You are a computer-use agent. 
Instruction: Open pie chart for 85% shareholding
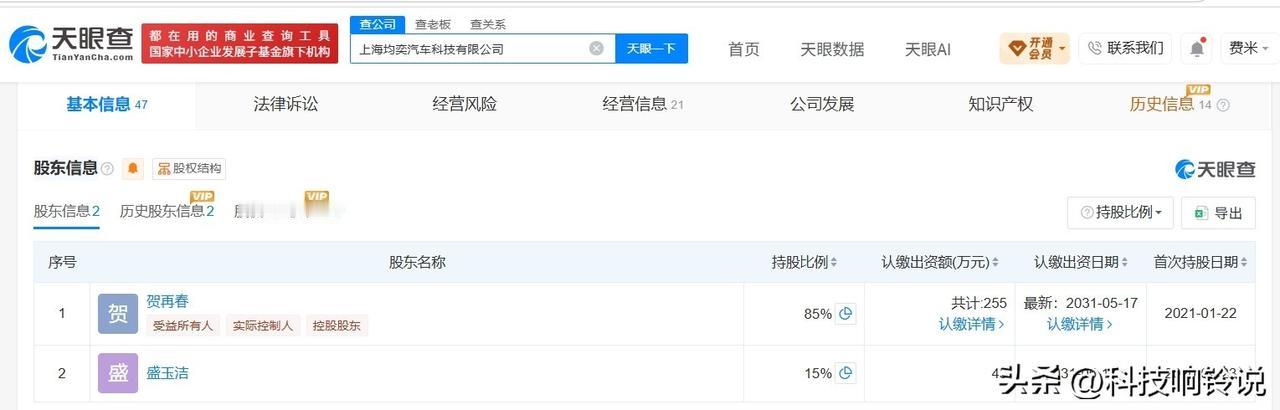(x=846, y=314)
